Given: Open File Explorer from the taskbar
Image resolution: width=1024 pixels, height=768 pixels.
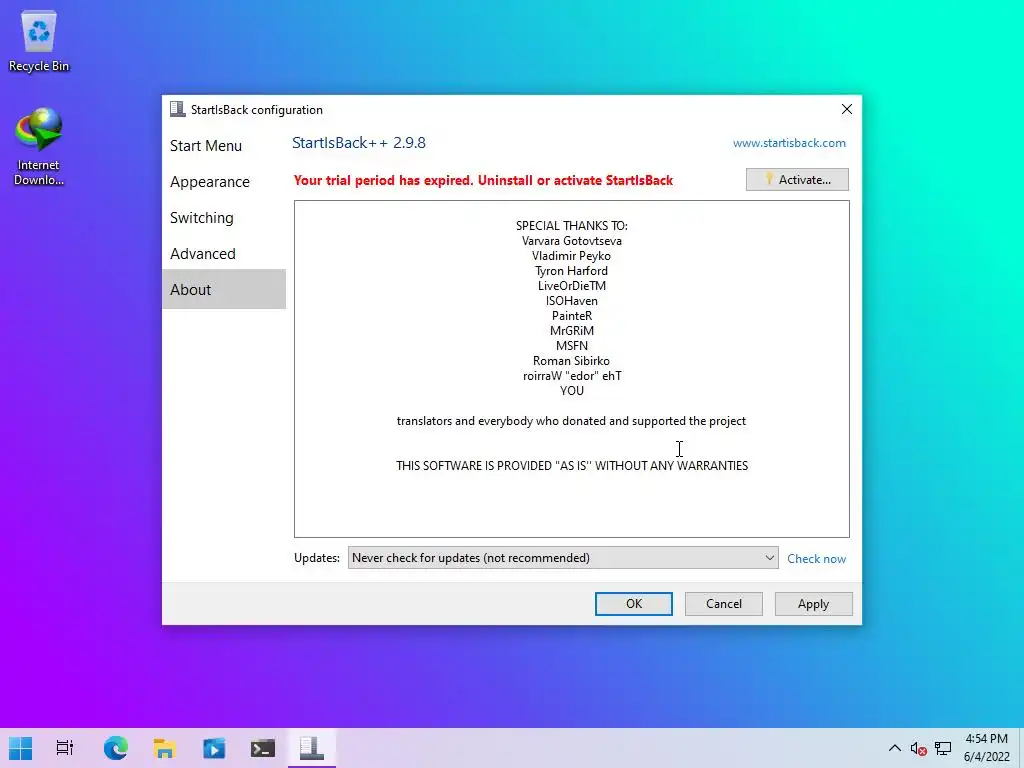Looking at the screenshot, I should (165, 748).
